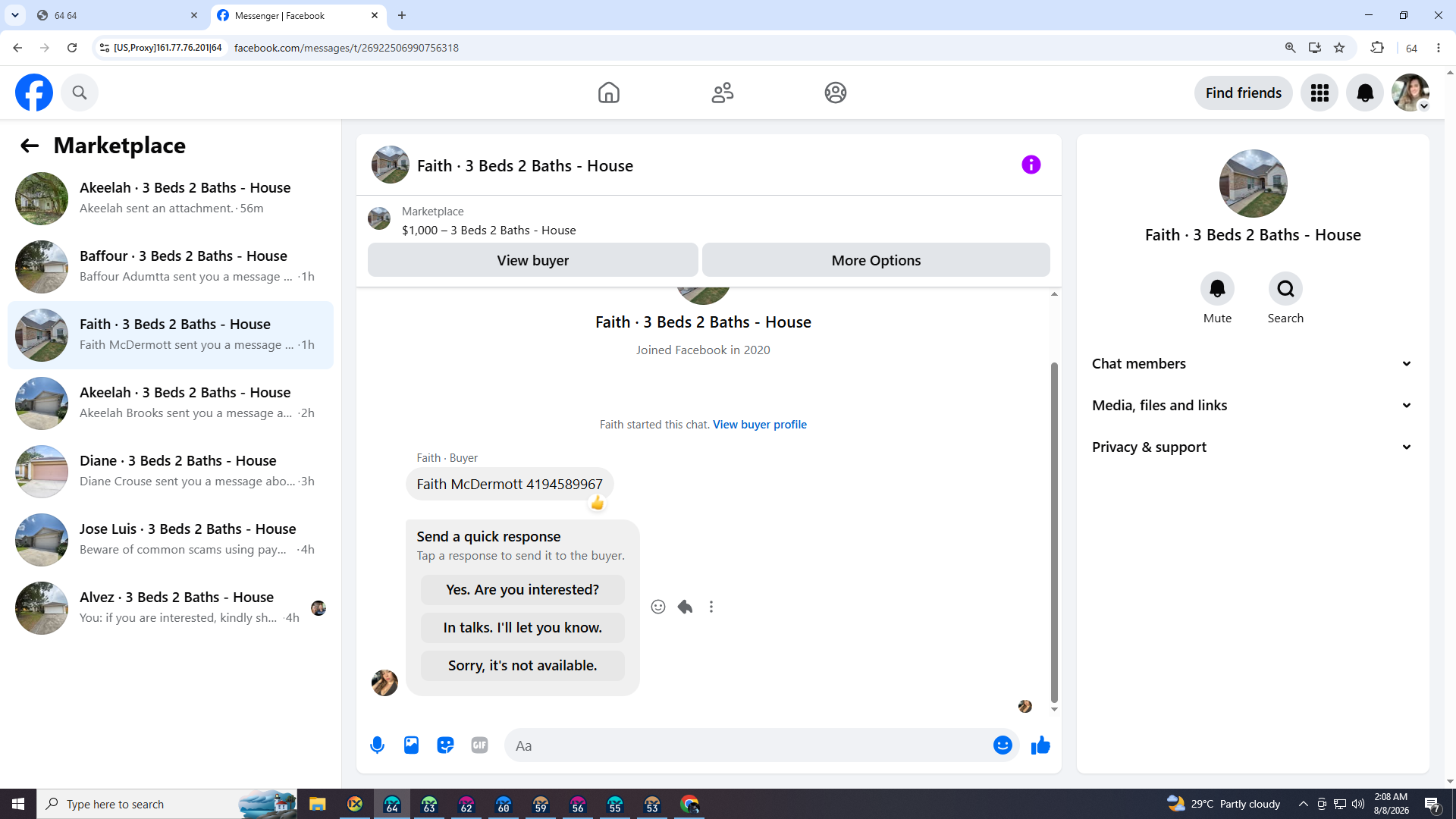This screenshot has height=819, width=1456.
Task: Expand the Privacy & support section
Action: coord(1253,447)
